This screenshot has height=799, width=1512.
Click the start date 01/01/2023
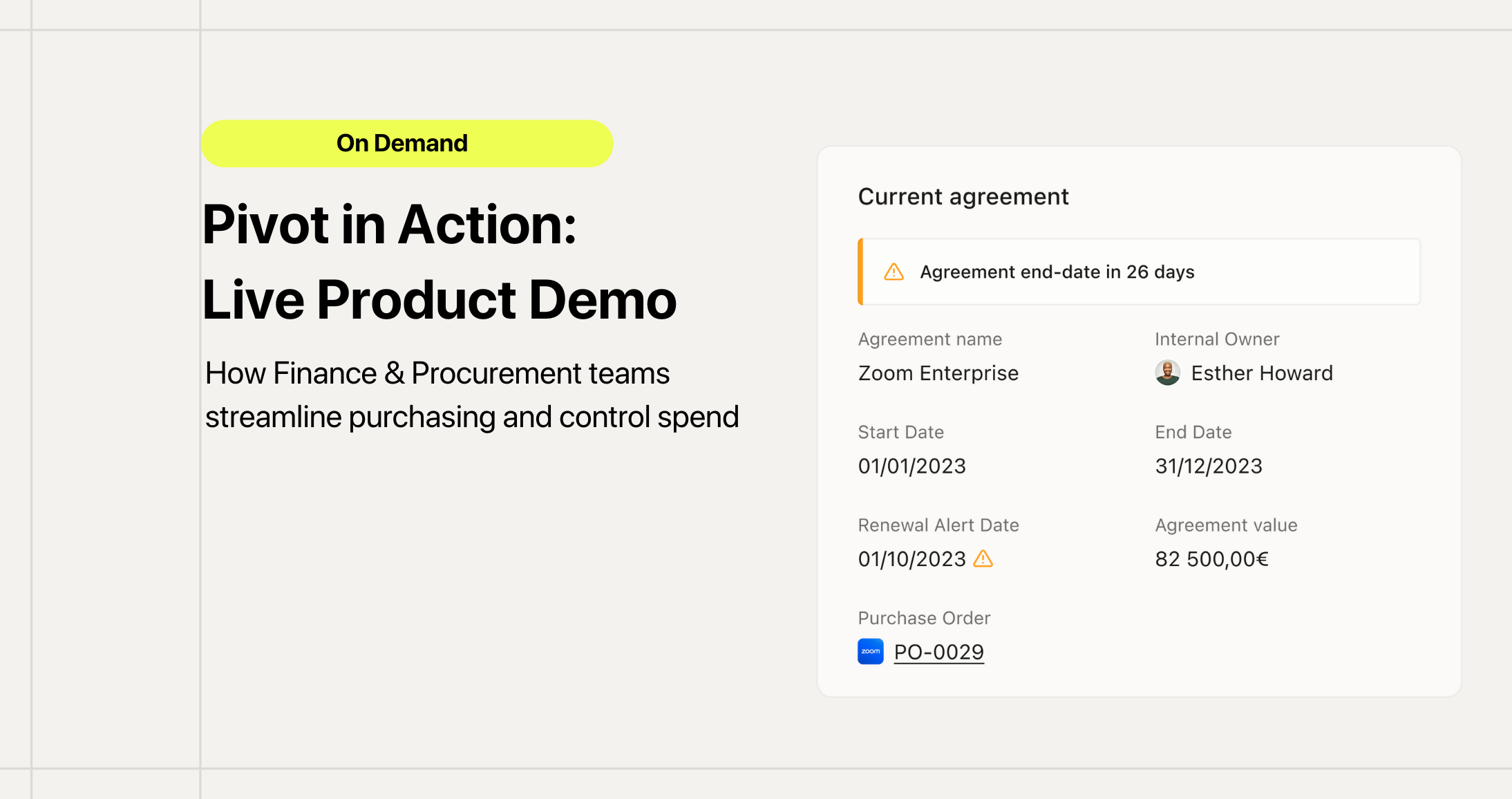click(911, 466)
